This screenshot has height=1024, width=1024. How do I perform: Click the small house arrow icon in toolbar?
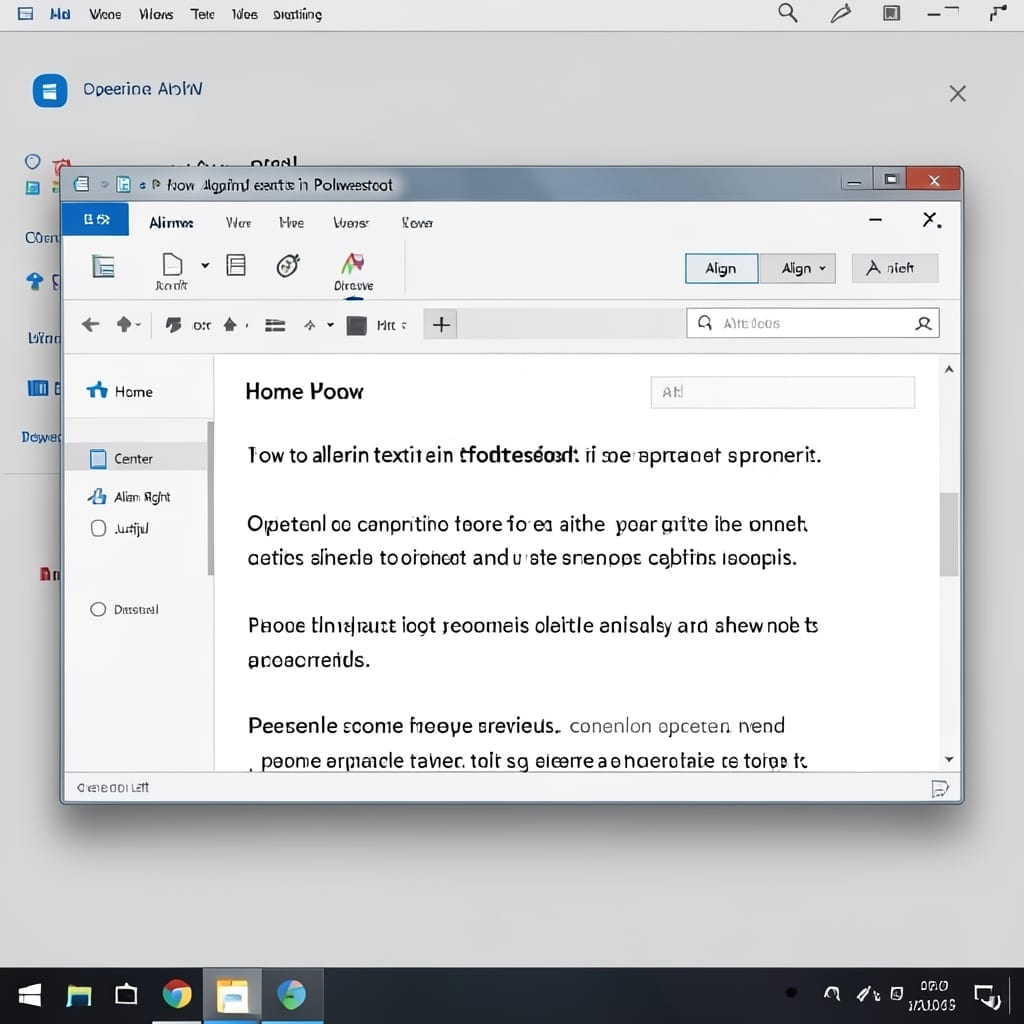point(230,325)
